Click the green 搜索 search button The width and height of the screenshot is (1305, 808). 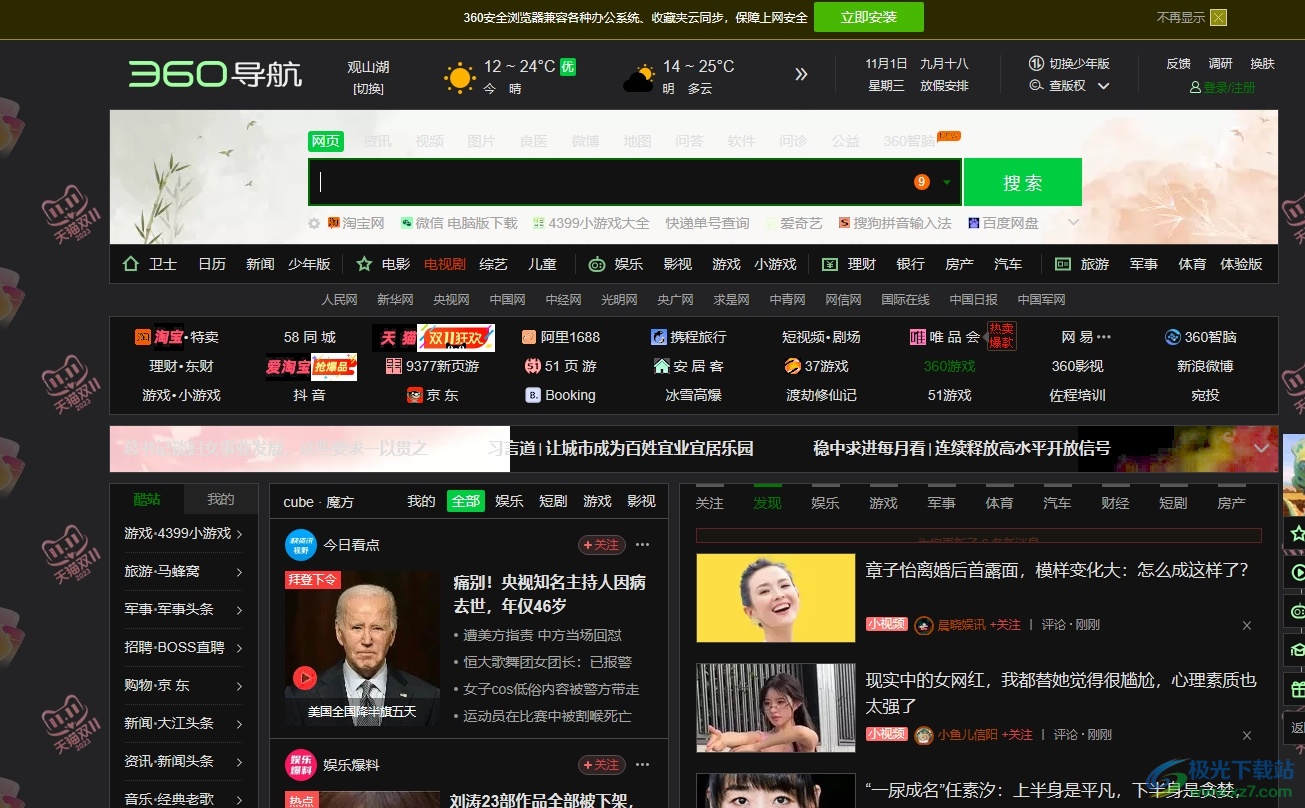pyautogui.click(x=1022, y=182)
